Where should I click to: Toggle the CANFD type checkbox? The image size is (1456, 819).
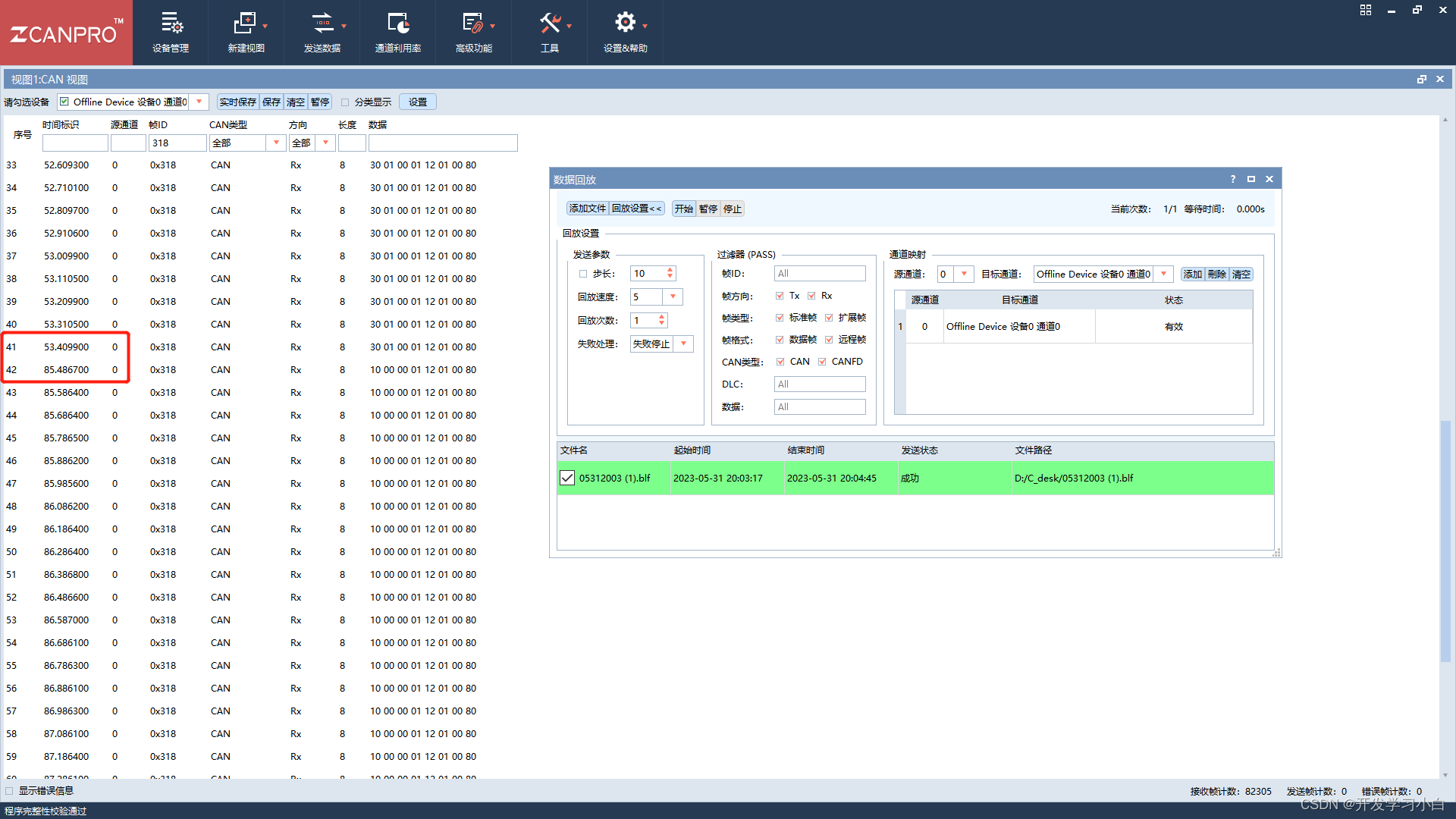coord(822,362)
